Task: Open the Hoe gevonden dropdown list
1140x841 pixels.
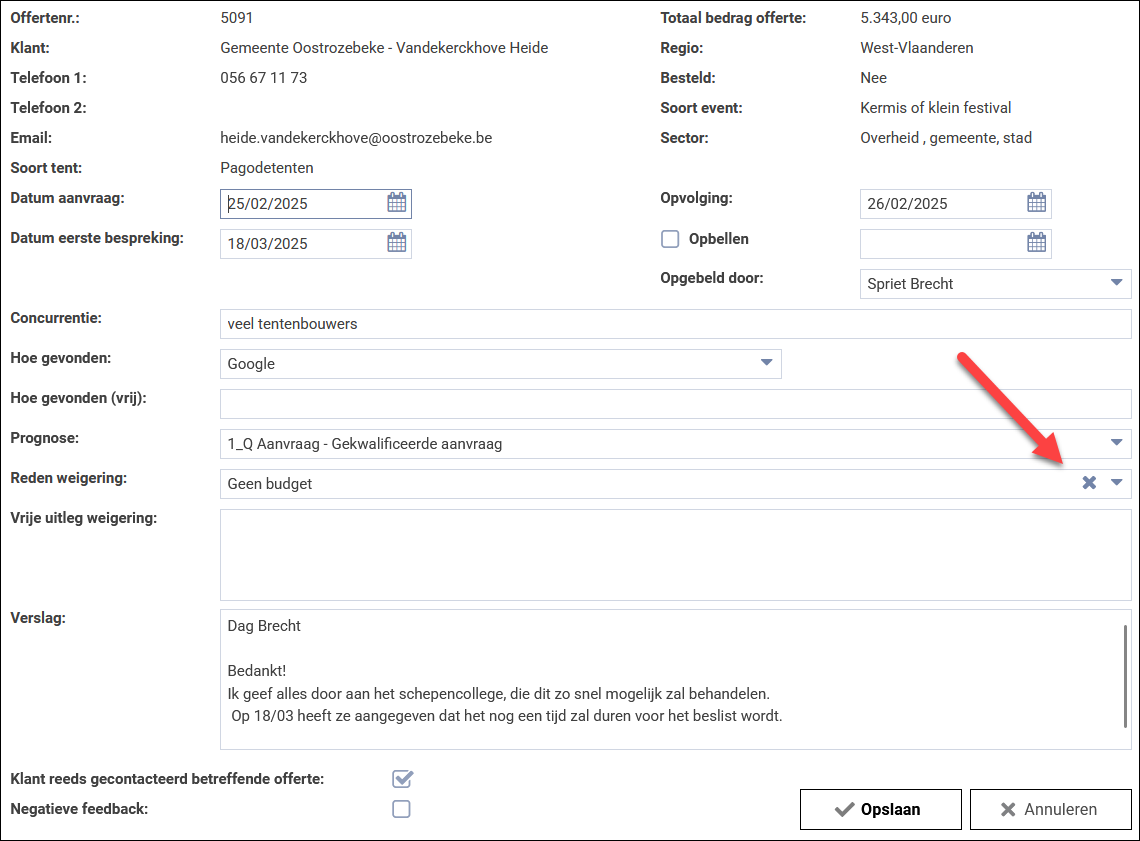Action: tap(767, 363)
